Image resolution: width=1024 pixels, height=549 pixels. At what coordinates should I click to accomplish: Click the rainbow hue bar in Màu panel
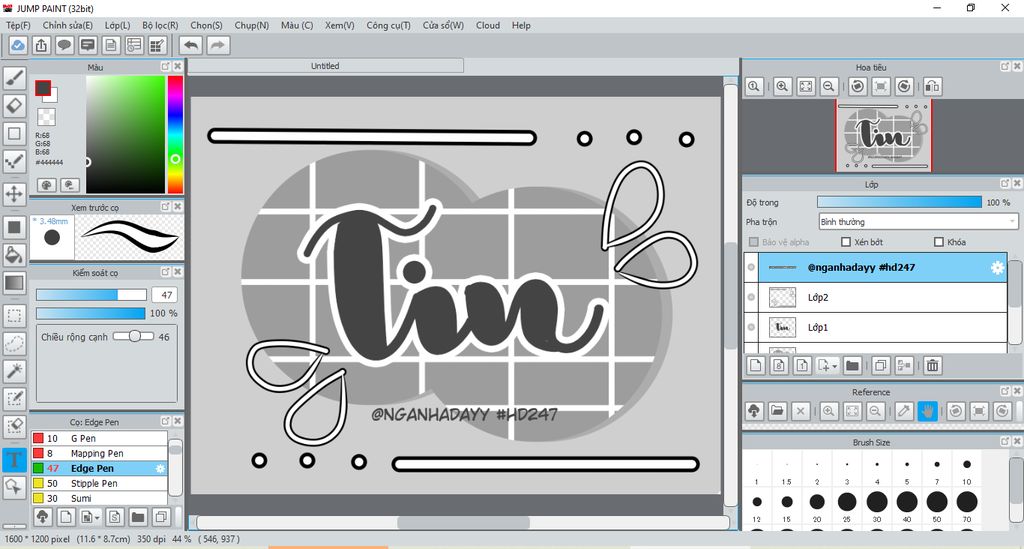click(x=175, y=134)
